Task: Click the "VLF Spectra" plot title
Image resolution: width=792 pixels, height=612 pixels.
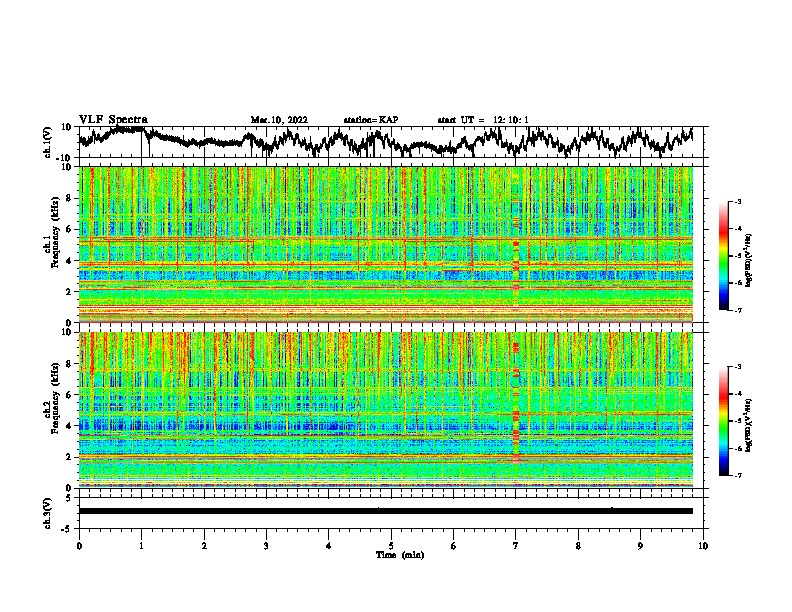Action: coord(113,119)
